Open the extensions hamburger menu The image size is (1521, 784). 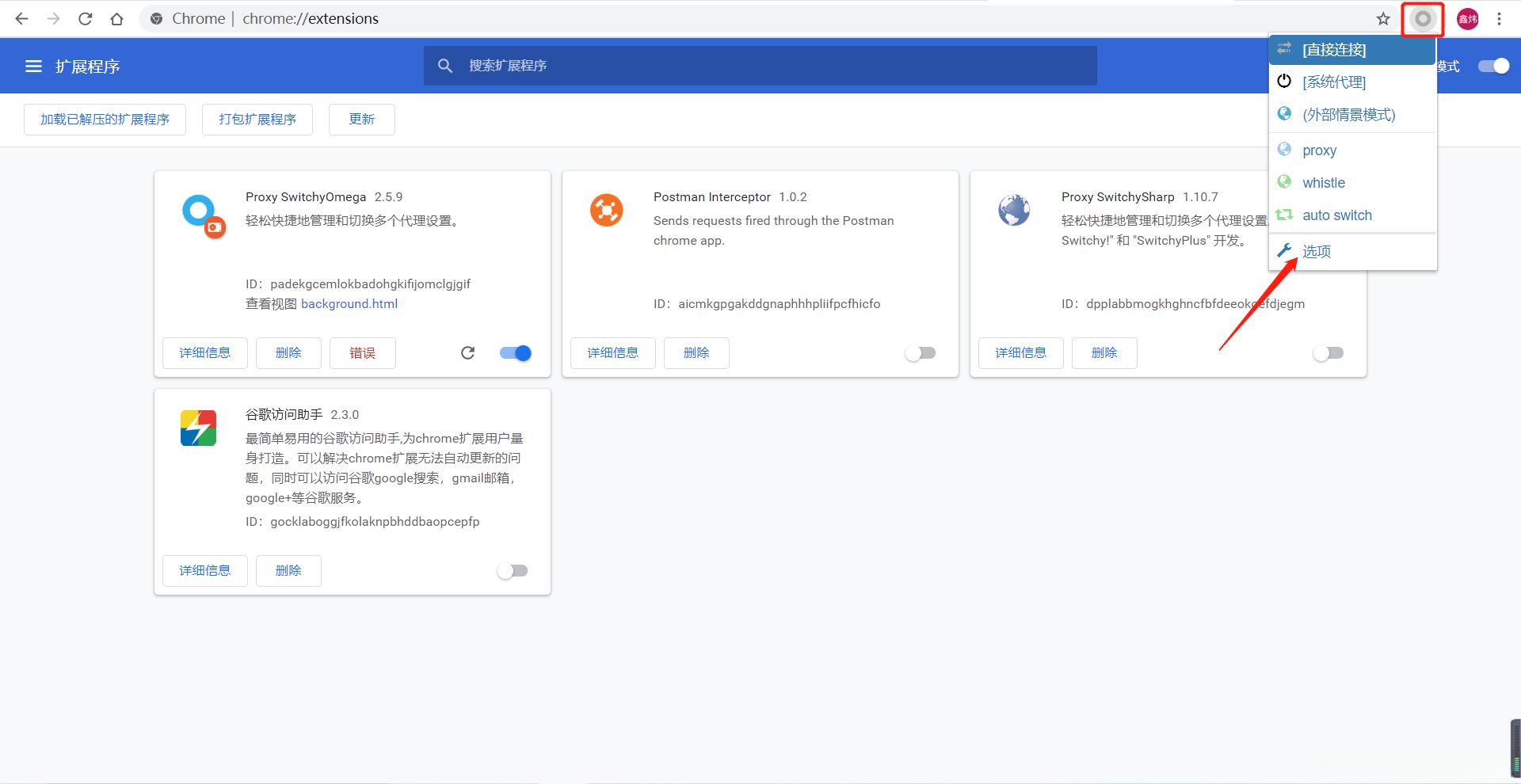33,67
